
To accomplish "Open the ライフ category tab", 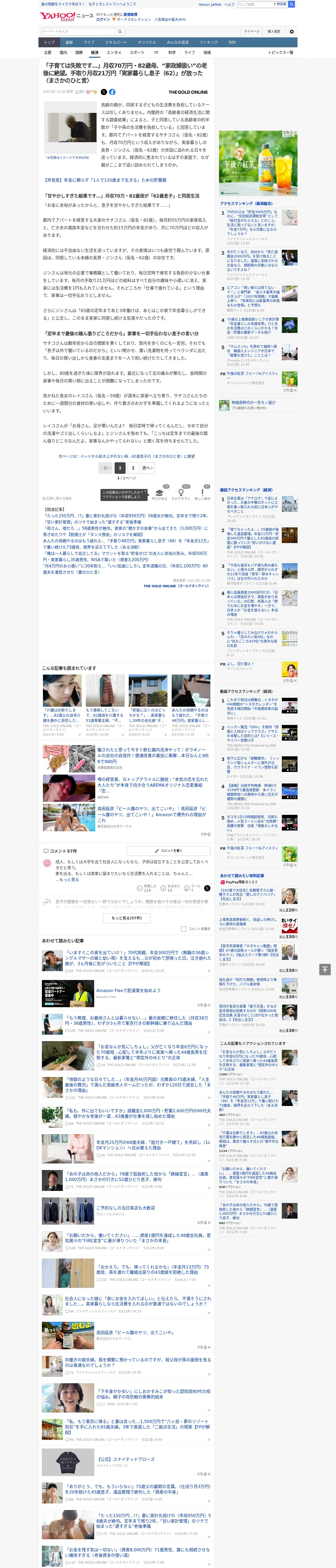I will (190, 52).
